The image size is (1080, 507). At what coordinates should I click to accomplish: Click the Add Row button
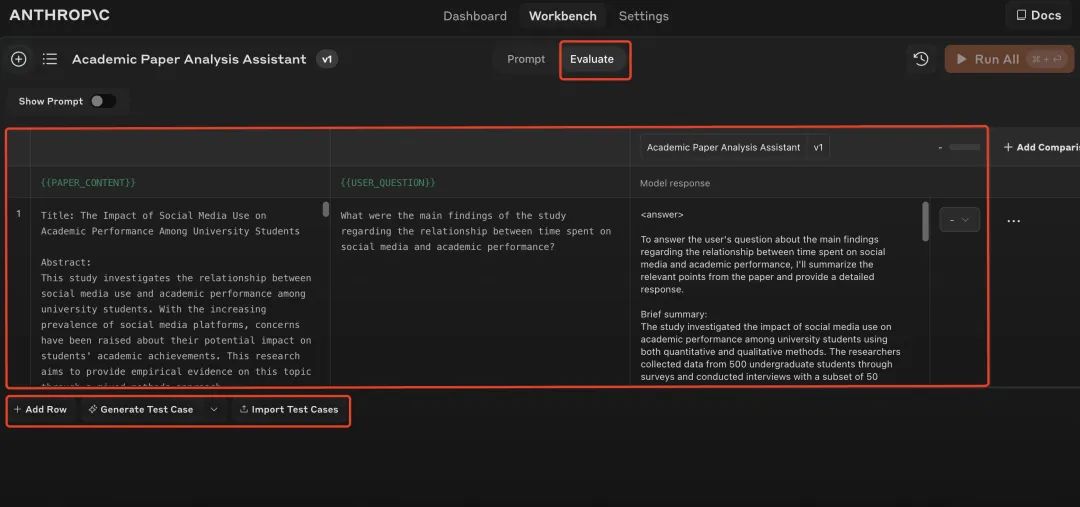(40, 410)
